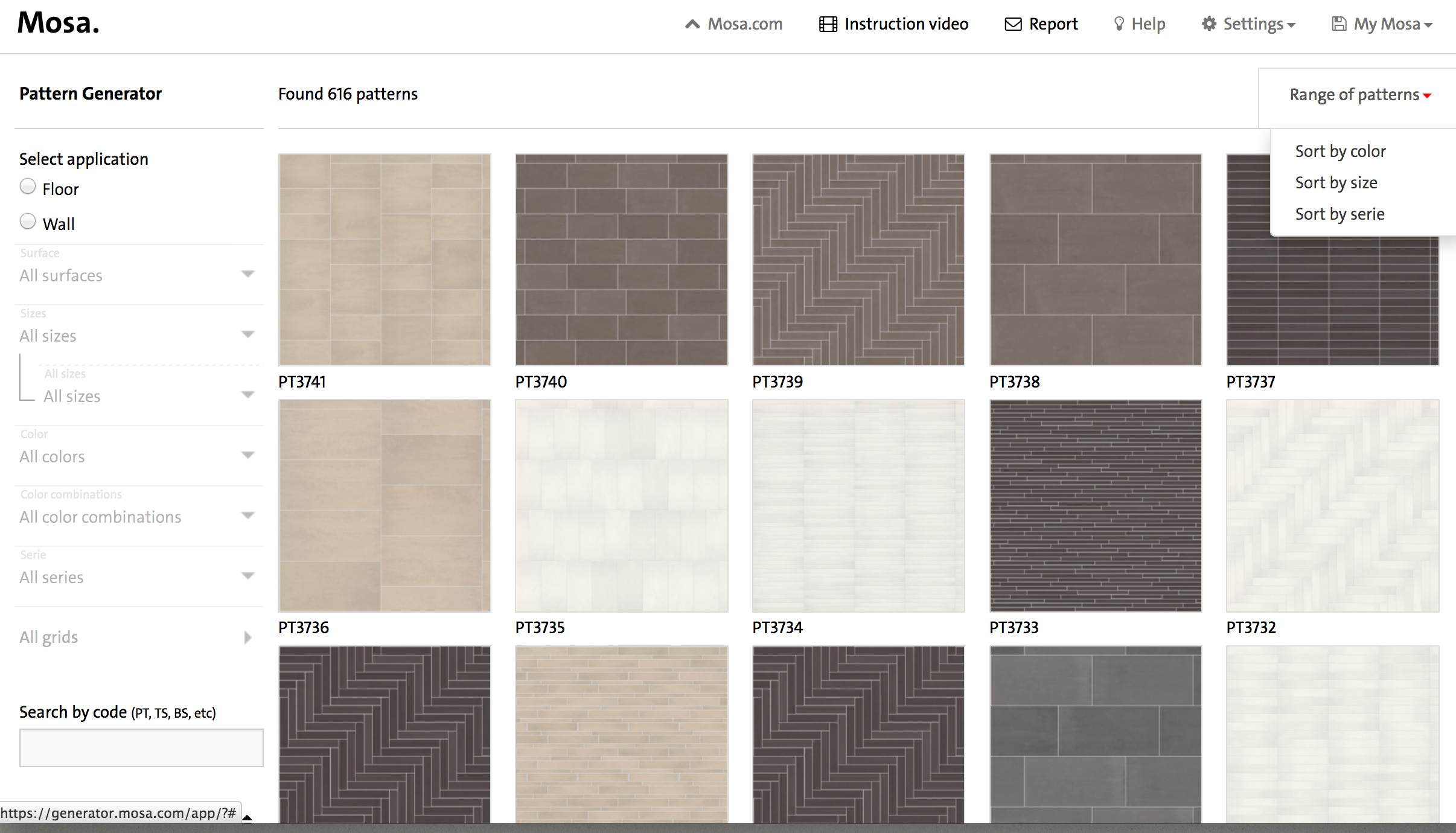Choose Sort by serie
The height and width of the screenshot is (833, 1456).
coord(1339,214)
